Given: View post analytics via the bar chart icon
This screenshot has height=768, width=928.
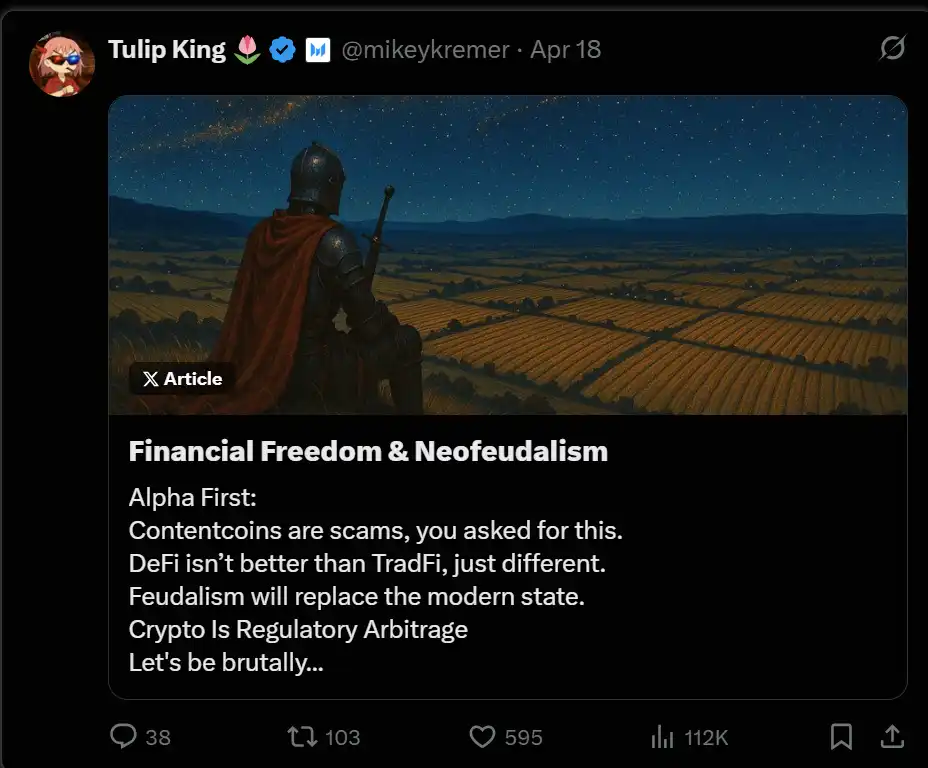Looking at the screenshot, I should tap(662, 737).
